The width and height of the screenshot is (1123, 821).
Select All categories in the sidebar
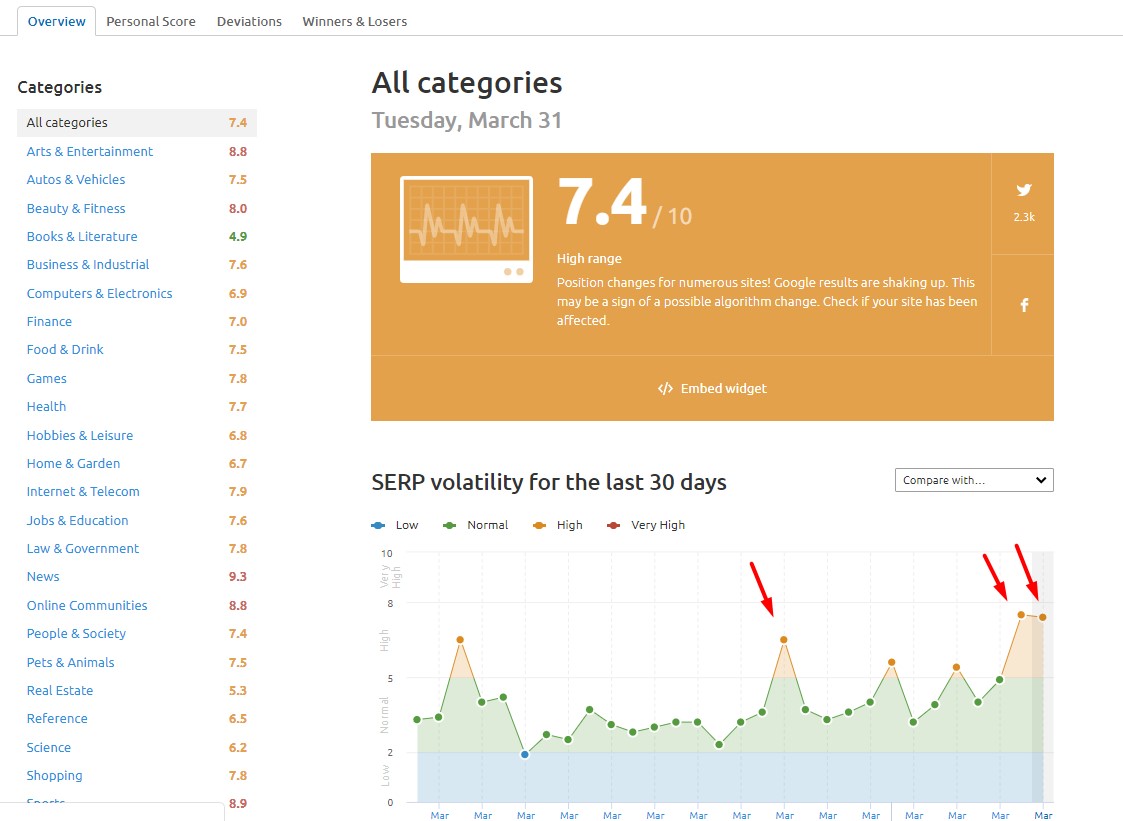tap(67, 123)
